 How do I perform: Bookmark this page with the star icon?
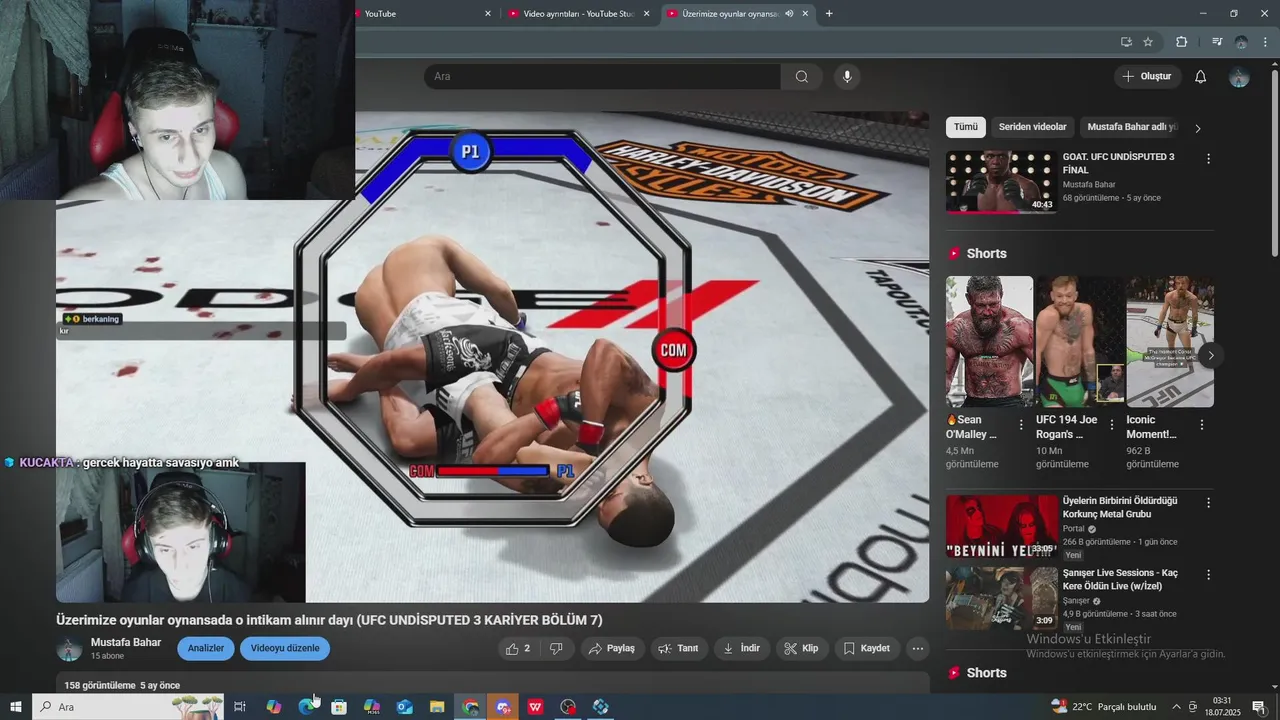tap(1148, 42)
